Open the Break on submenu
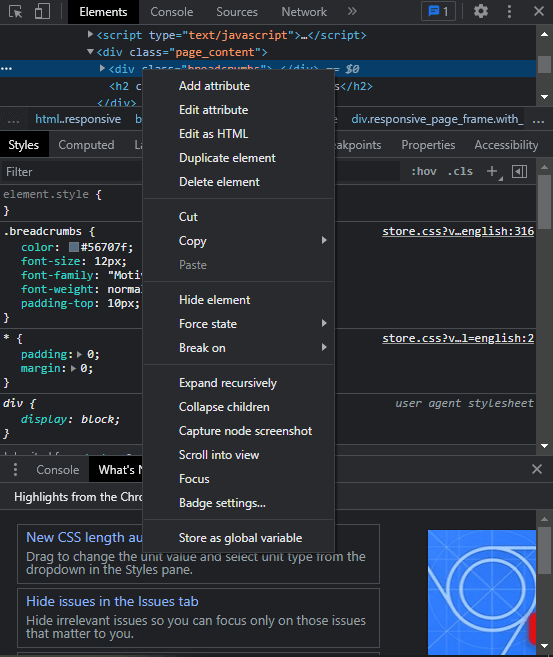 click(238, 348)
